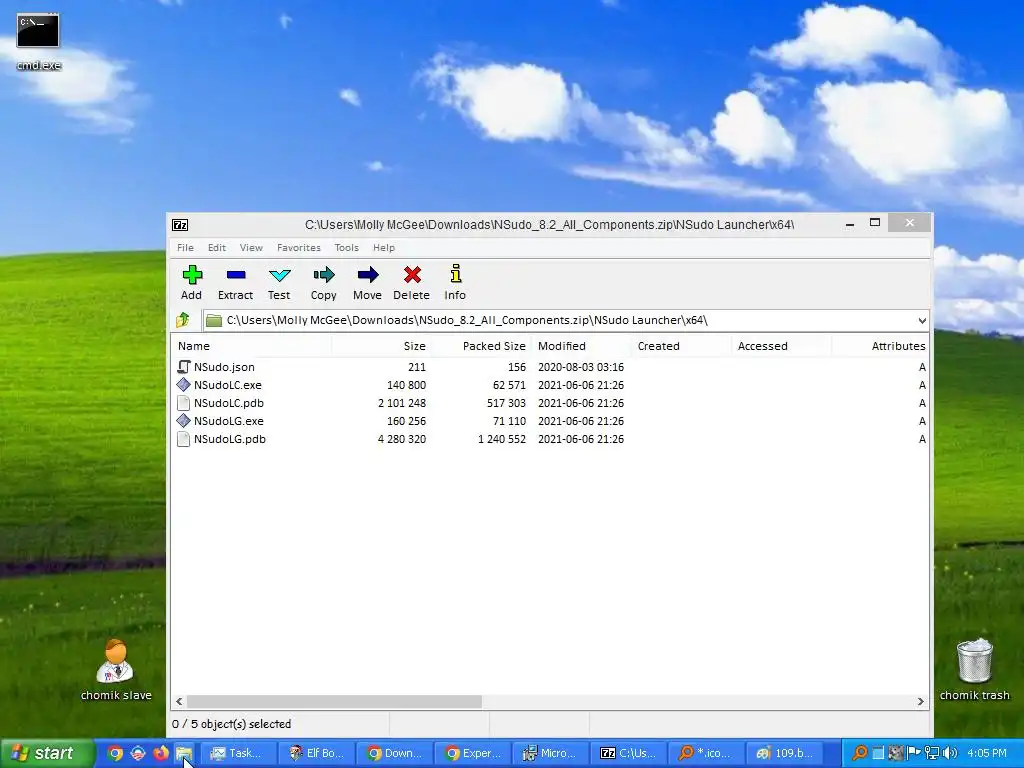Sort by the Modified column header

coord(581,346)
